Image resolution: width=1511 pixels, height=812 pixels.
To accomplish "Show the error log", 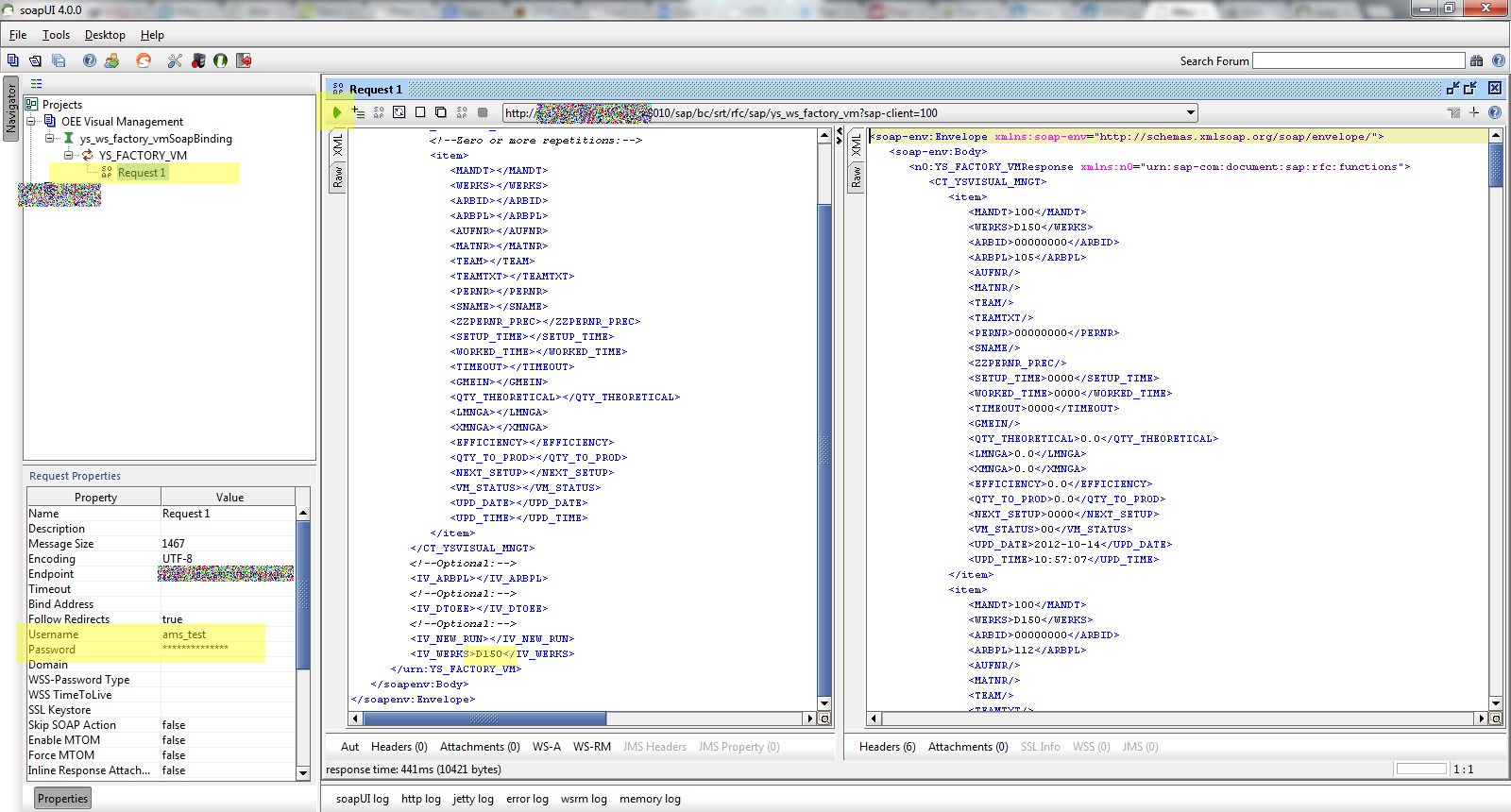I will pos(527,799).
